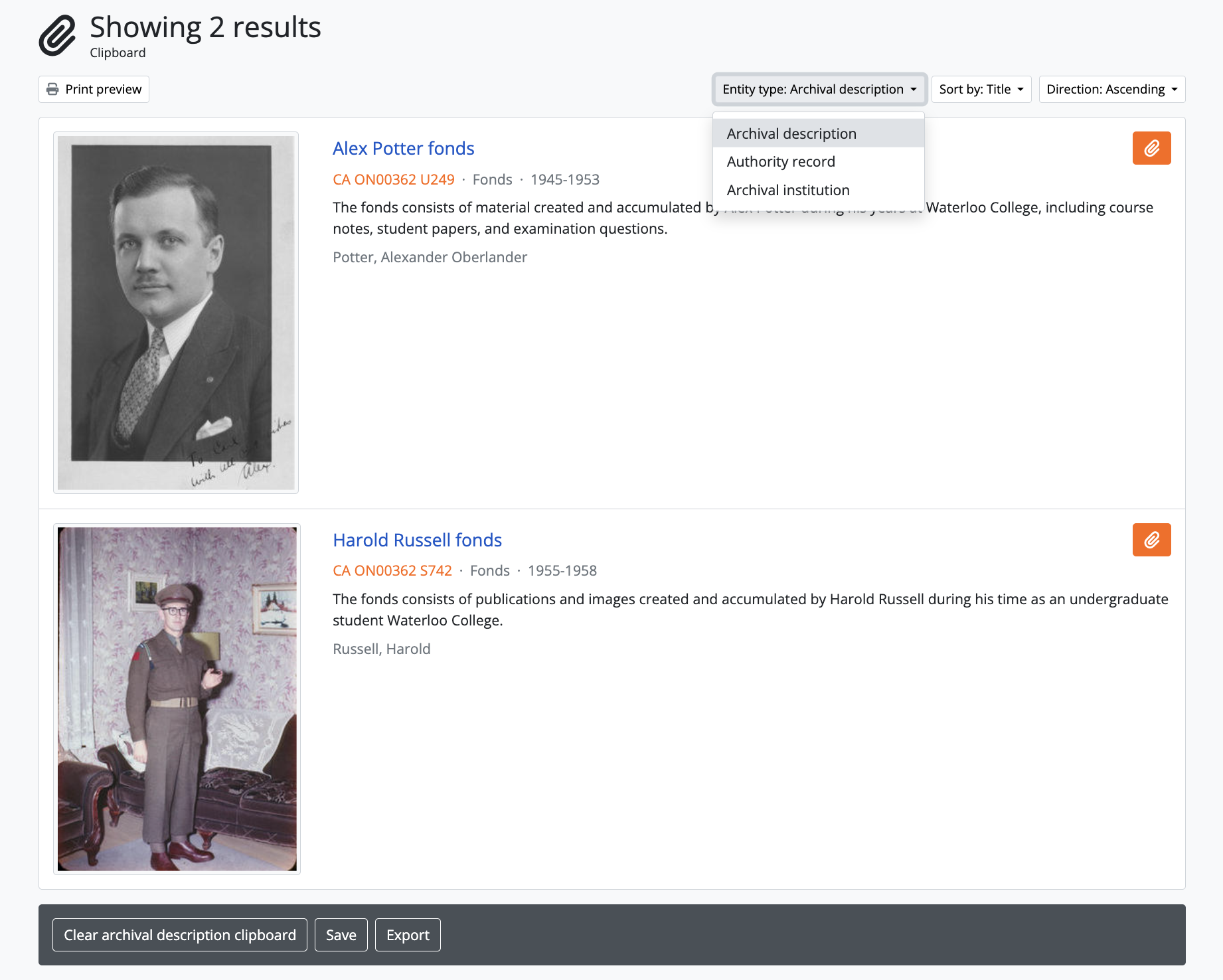Image resolution: width=1223 pixels, height=980 pixels.
Task: Click the large paperclip Clipboard header icon
Action: (x=58, y=36)
